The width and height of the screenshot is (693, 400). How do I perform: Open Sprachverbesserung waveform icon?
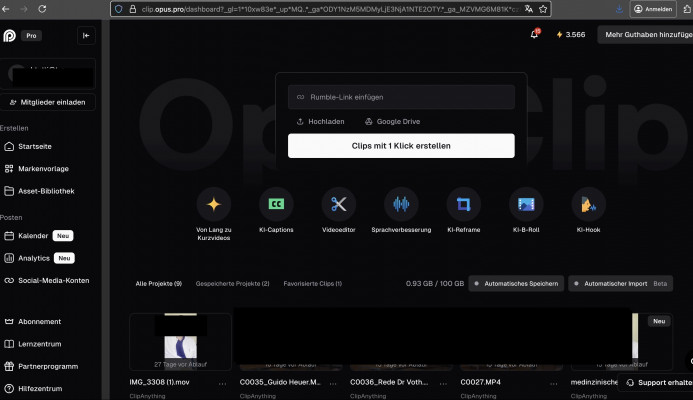coord(401,204)
